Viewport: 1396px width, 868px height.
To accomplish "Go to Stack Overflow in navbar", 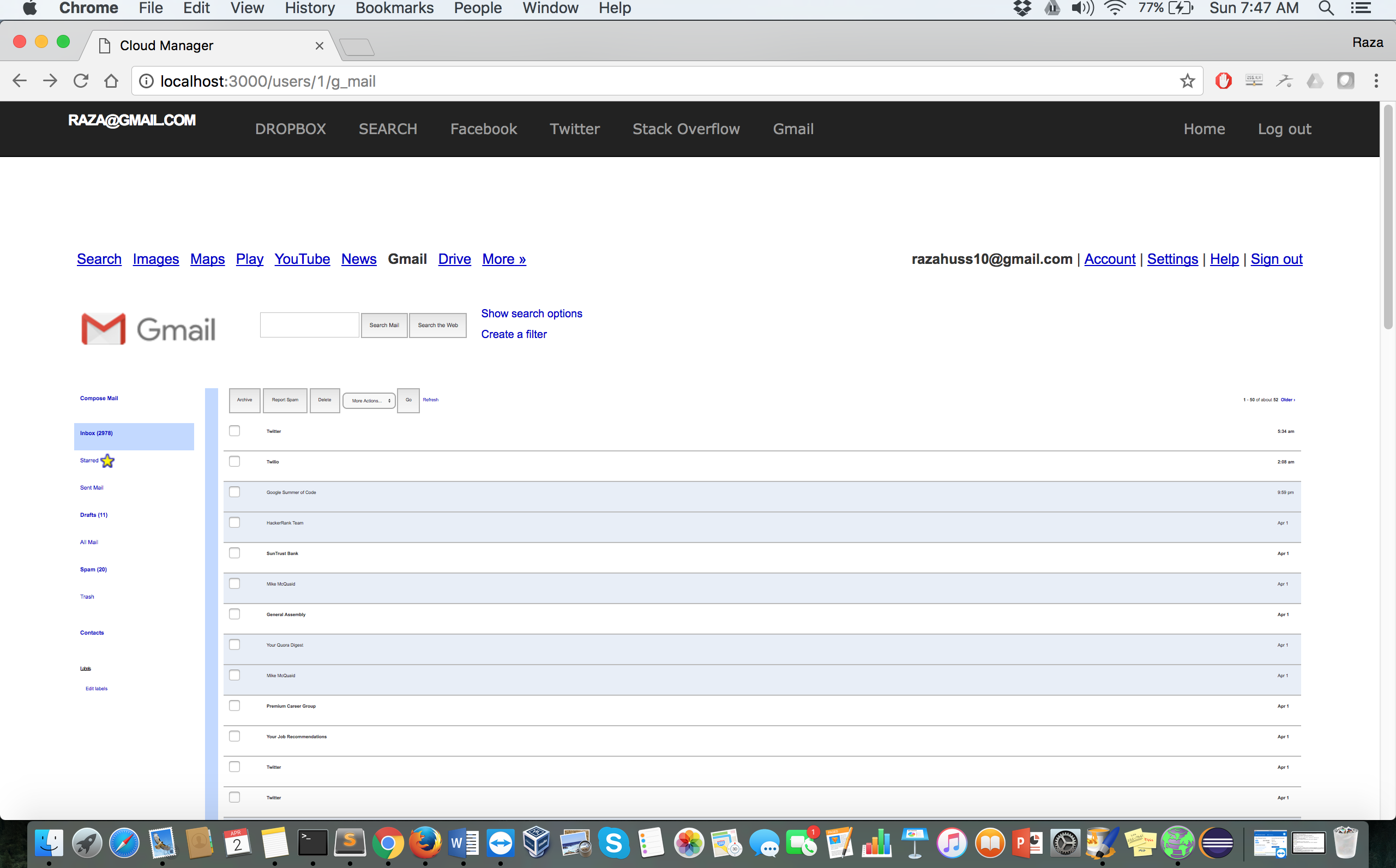I will point(686,129).
